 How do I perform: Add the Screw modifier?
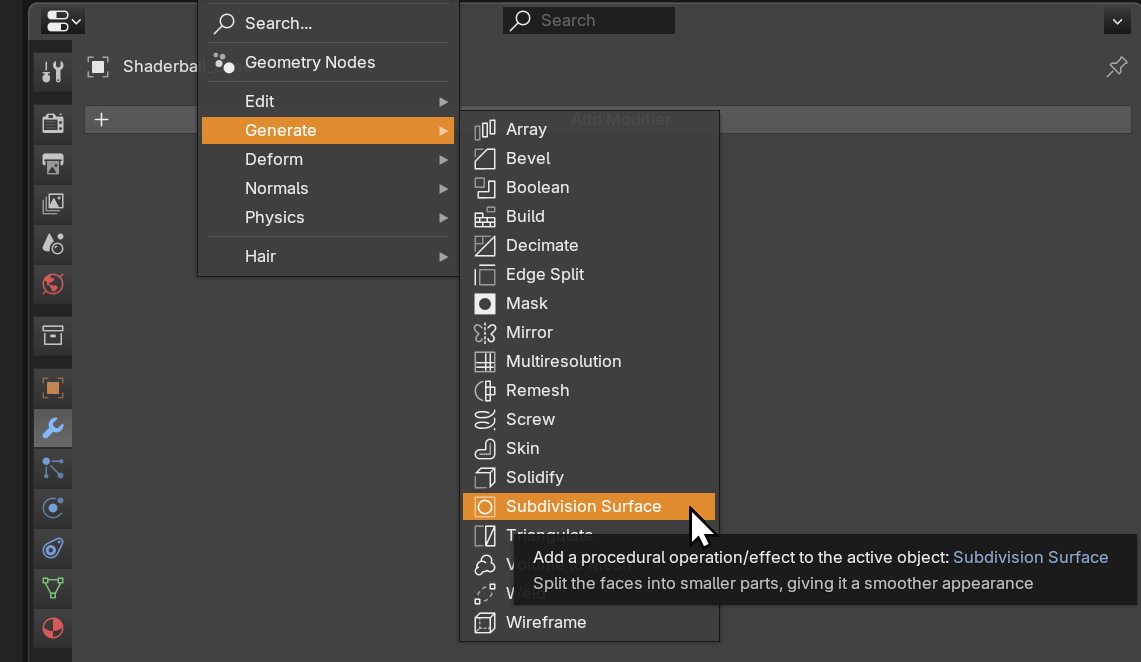coord(589,420)
